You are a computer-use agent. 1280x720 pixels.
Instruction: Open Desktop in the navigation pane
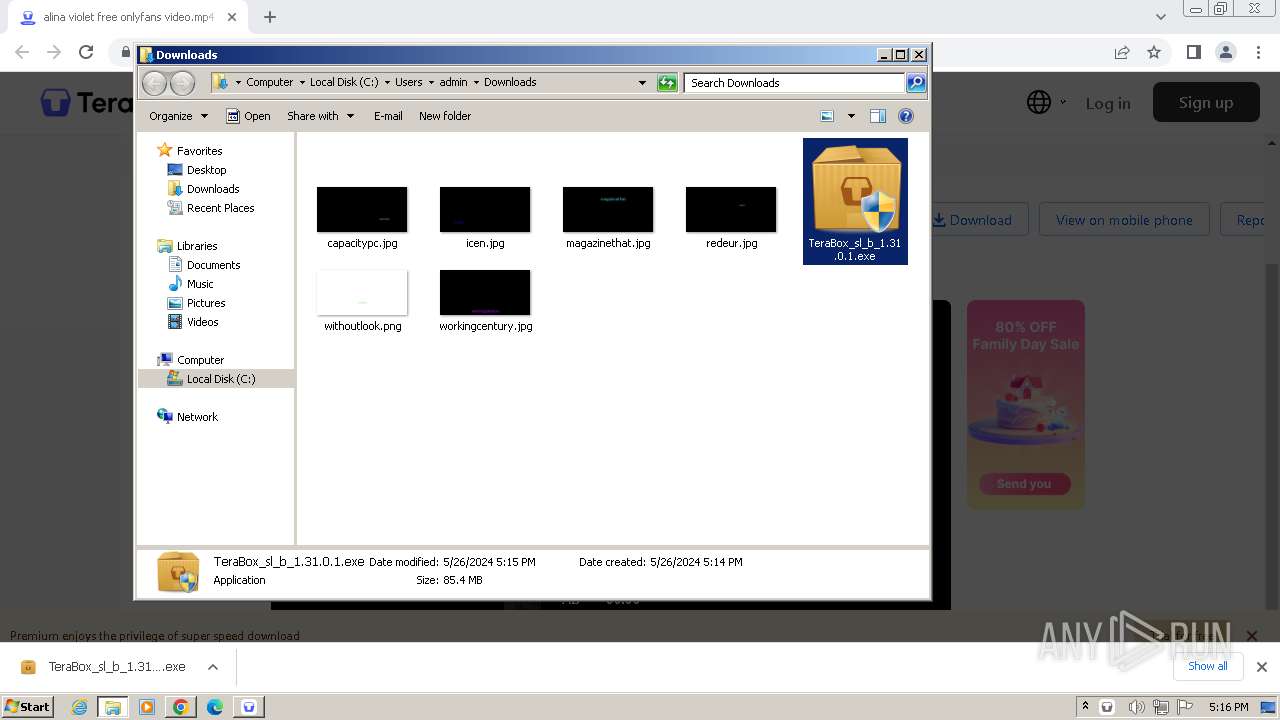[206, 170]
